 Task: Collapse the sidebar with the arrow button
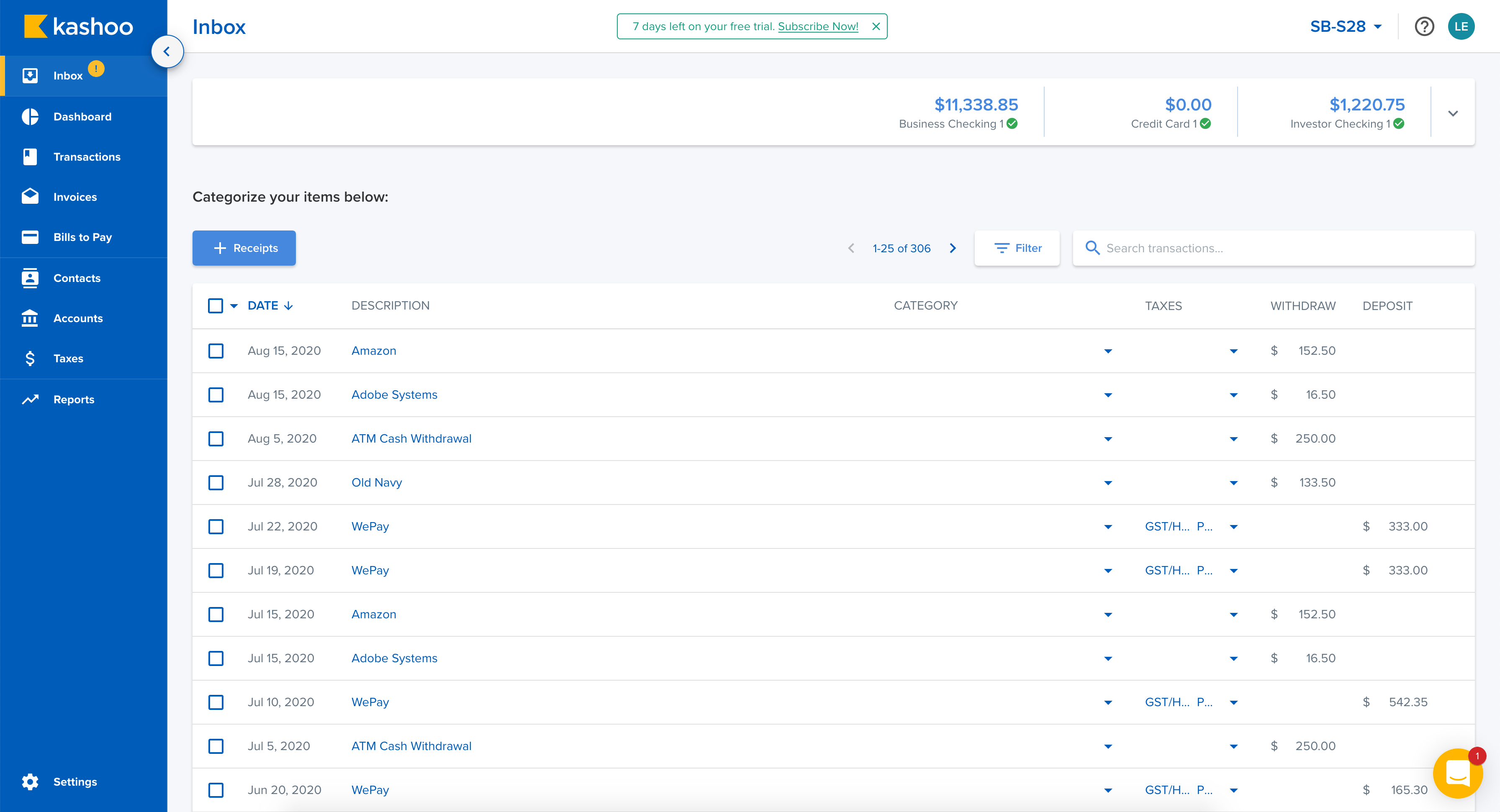click(x=167, y=51)
